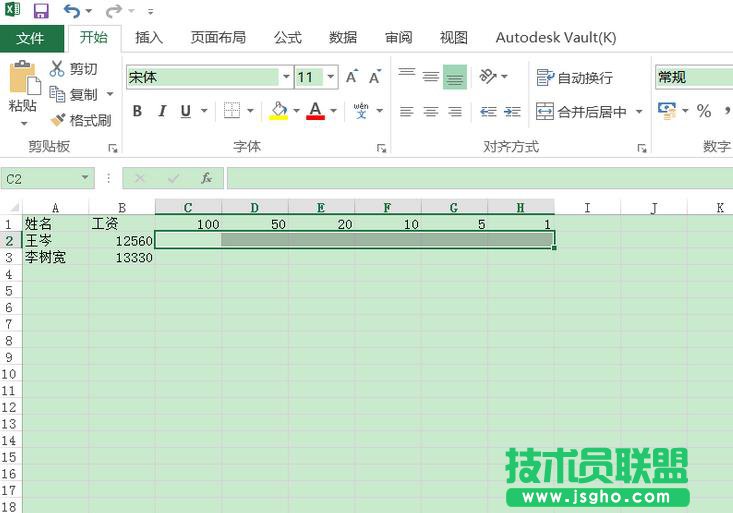Click the decrease font size icon
733x513 pixels.
click(374, 77)
